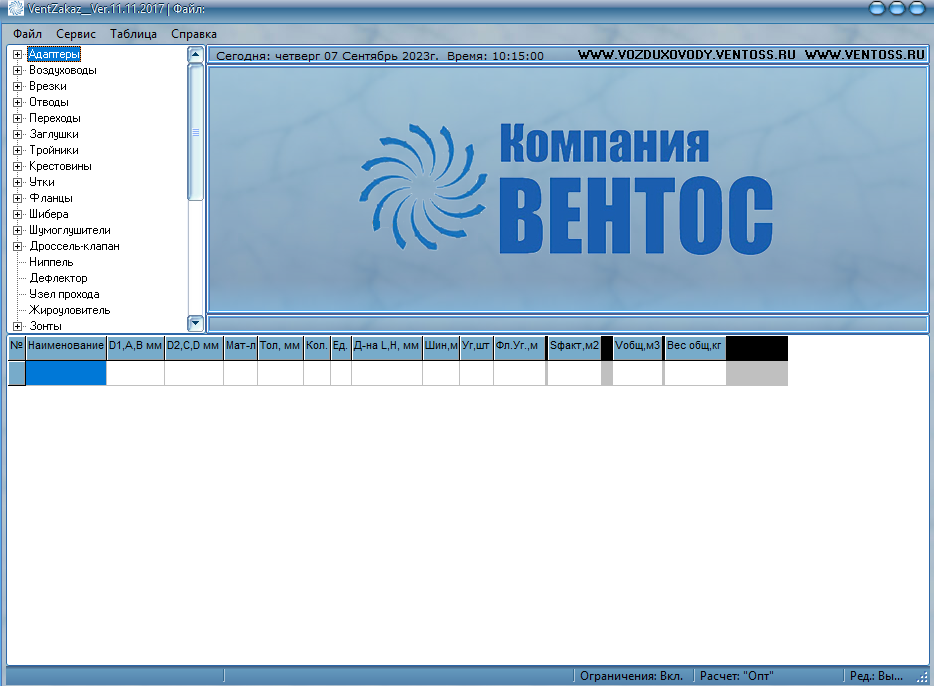
Task: Open the WWW.VENTOSS.RU link
Action: point(865,55)
